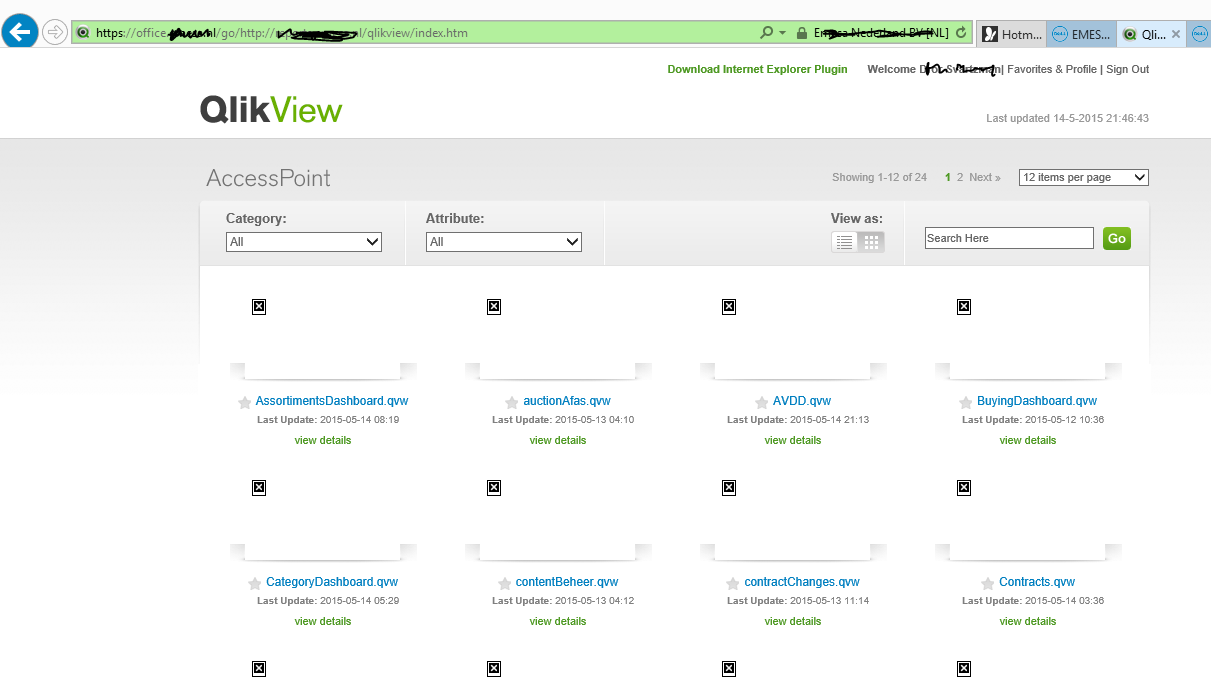Click Next » pagination link
The image size is (1211, 696).
pyautogui.click(x=985, y=177)
